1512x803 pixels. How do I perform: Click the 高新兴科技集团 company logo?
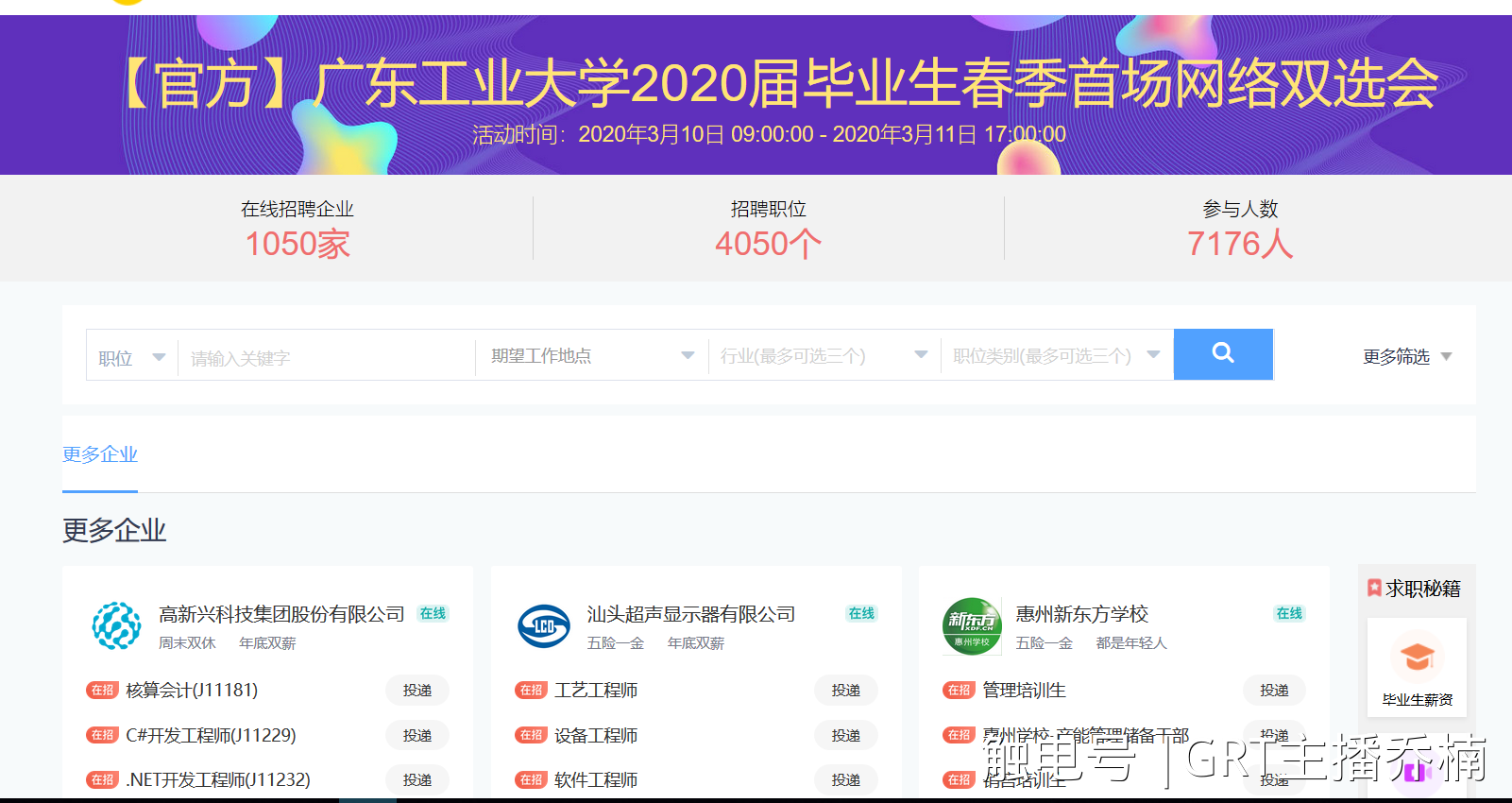(116, 625)
